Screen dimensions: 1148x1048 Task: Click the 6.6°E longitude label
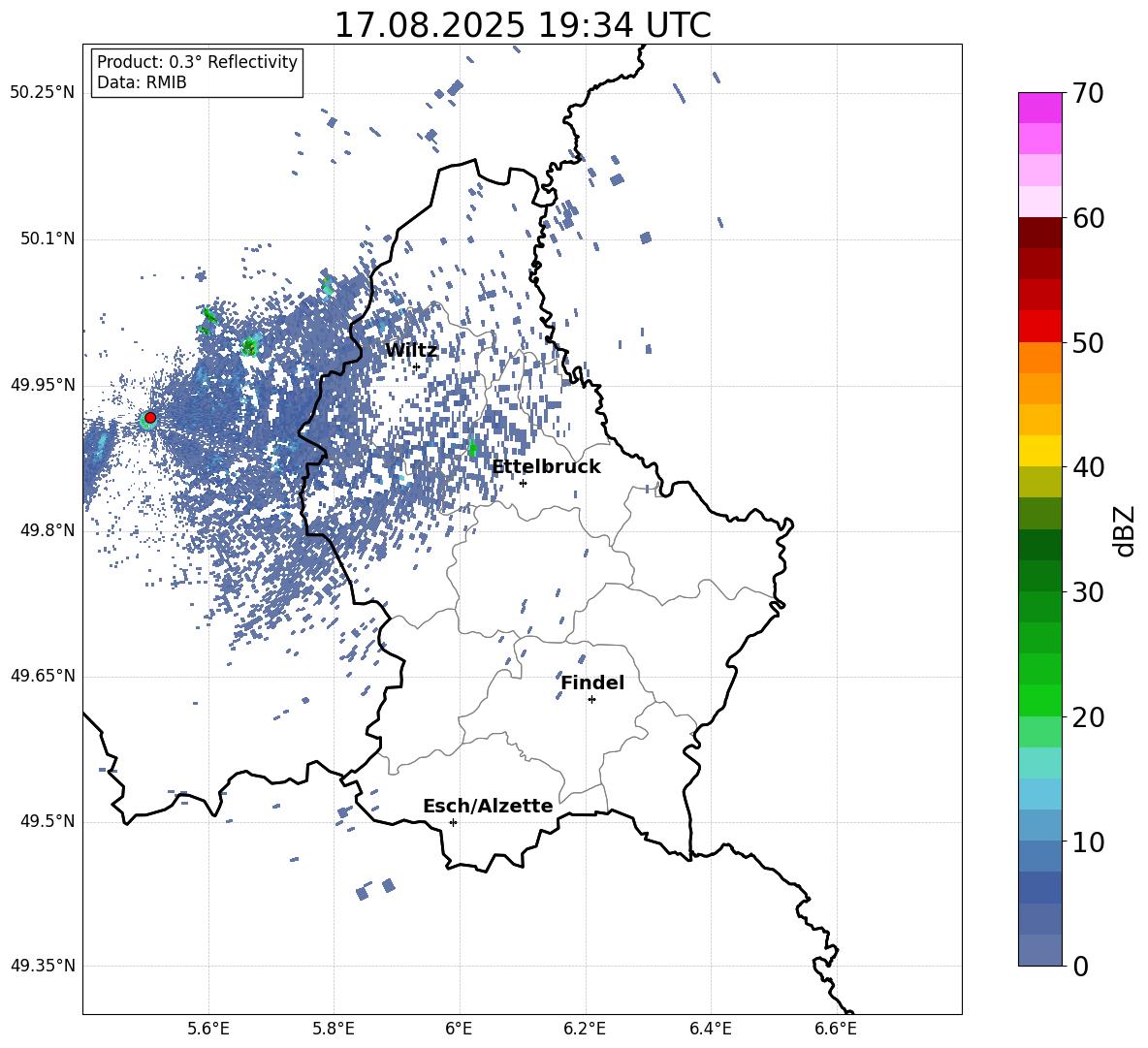coord(836,1030)
